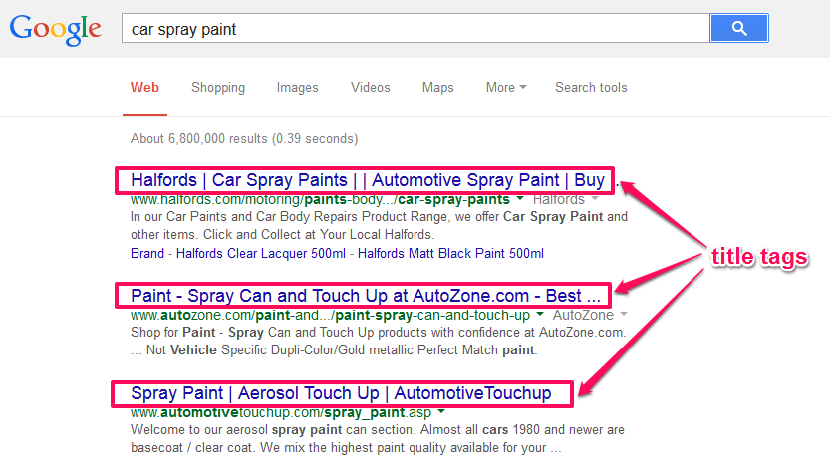The image size is (833, 466).
Task: Select the Web tab
Action: (144, 88)
